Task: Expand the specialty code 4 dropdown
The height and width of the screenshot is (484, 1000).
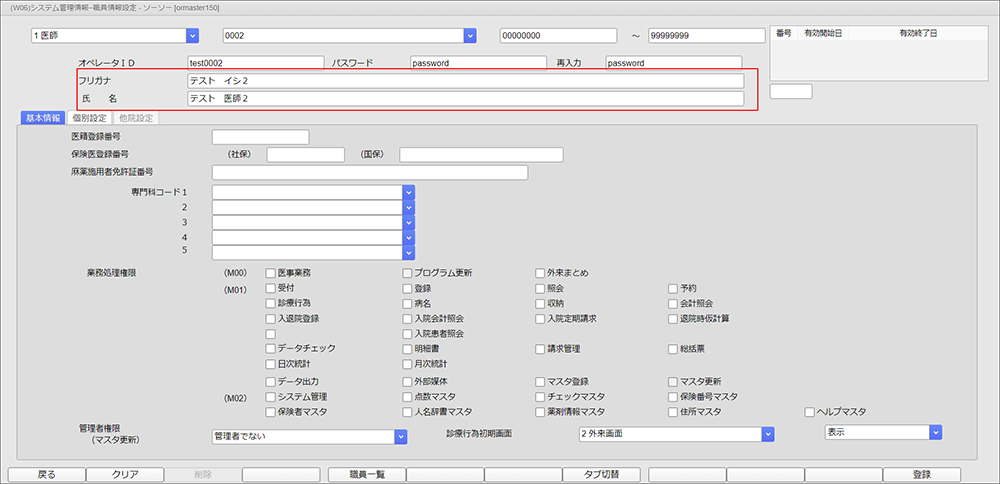Action: [409, 238]
